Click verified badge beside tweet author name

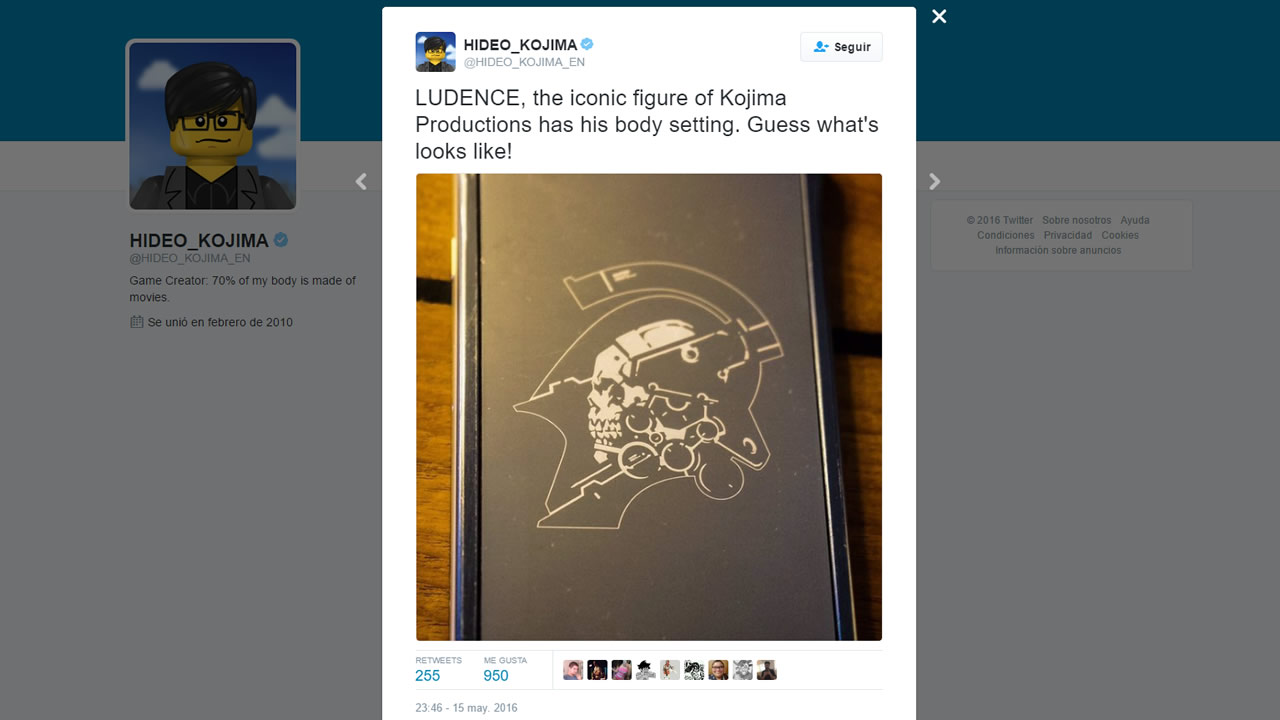[588, 44]
